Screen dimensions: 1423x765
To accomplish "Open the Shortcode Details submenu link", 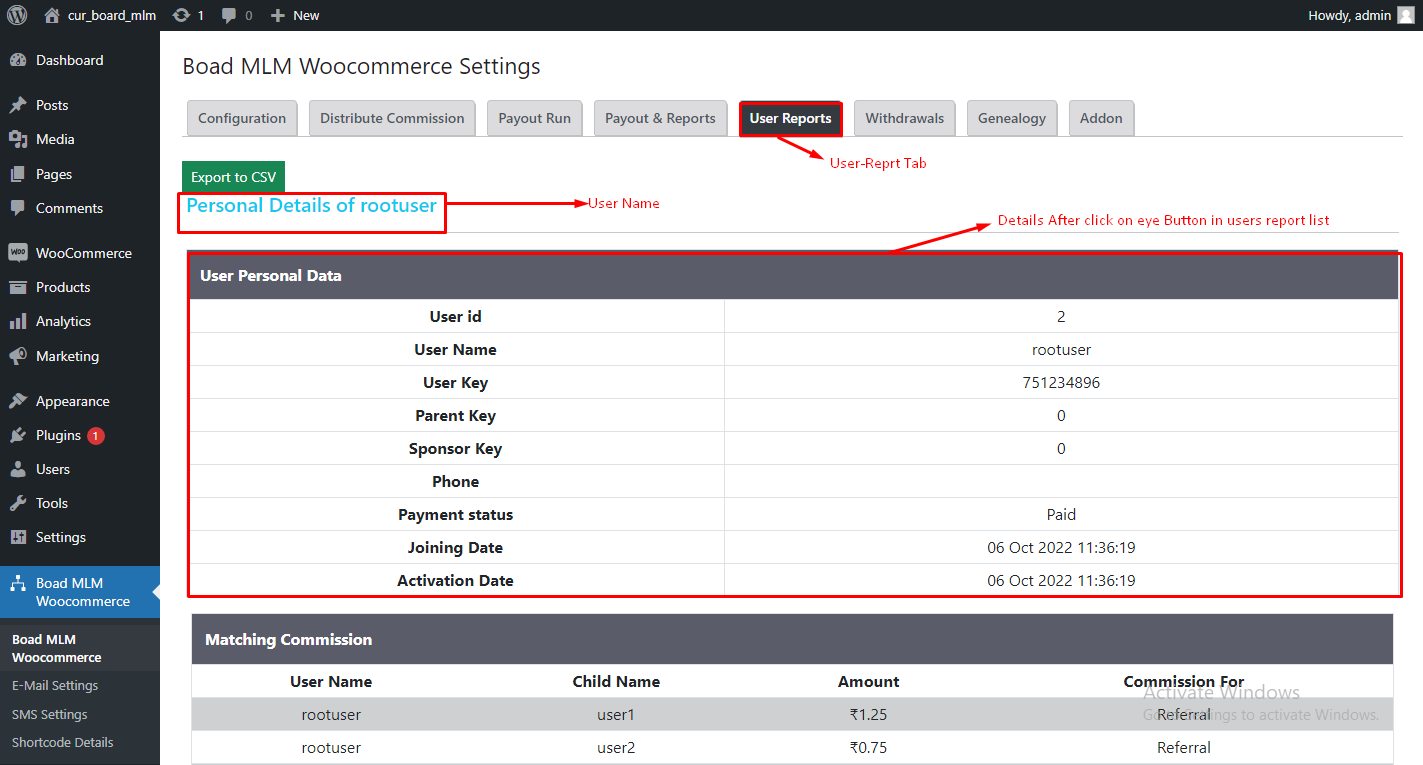I will [x=62, y=743].
